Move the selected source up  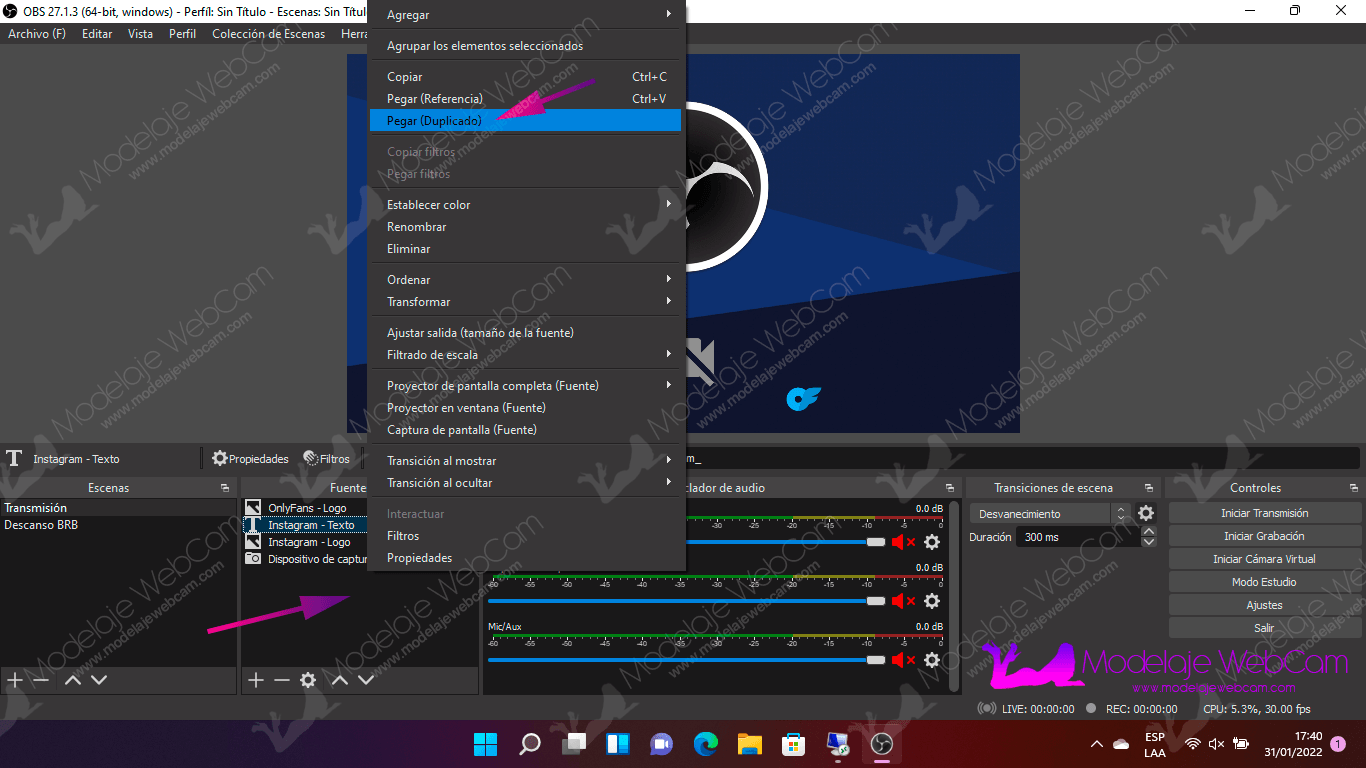click(340, 680)
